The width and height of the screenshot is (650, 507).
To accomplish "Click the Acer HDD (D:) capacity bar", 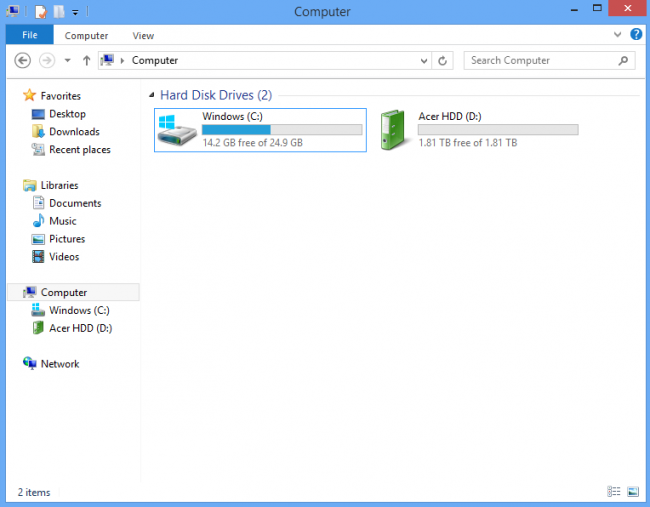I will [x=498, y=130].
